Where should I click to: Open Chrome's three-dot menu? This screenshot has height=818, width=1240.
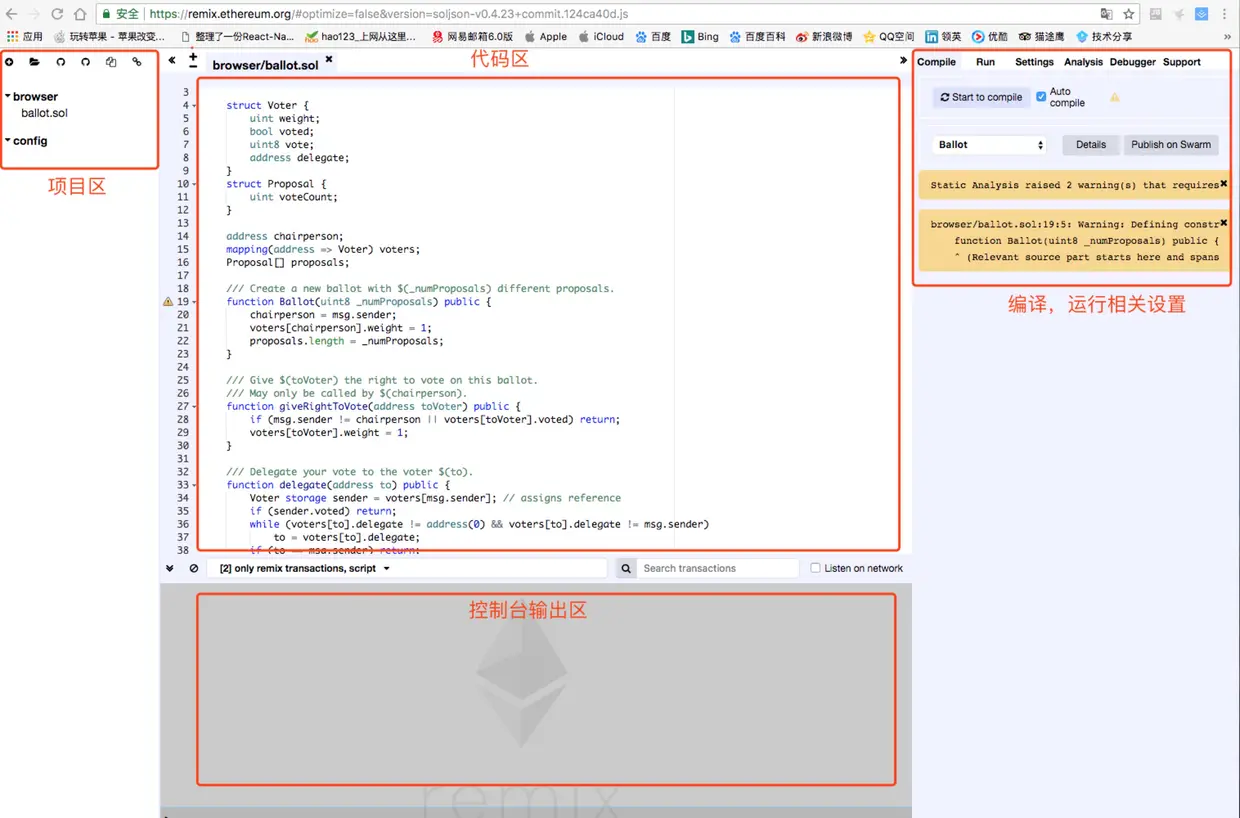tap(1226, 14)
